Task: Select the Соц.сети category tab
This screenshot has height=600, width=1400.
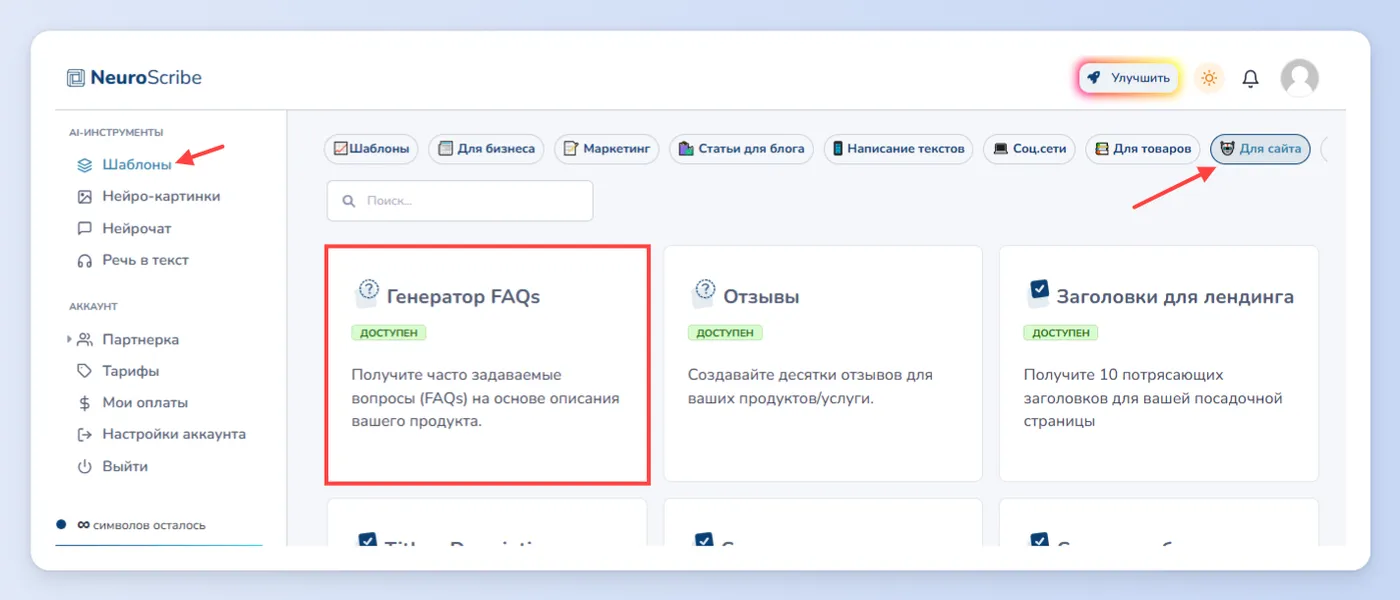Action: coord(1030,149)
